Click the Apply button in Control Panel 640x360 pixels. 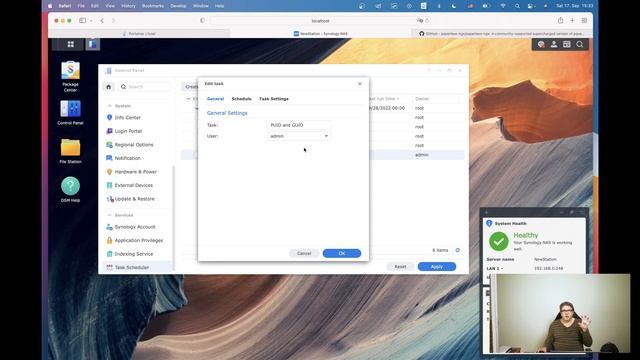pos(437,267)
